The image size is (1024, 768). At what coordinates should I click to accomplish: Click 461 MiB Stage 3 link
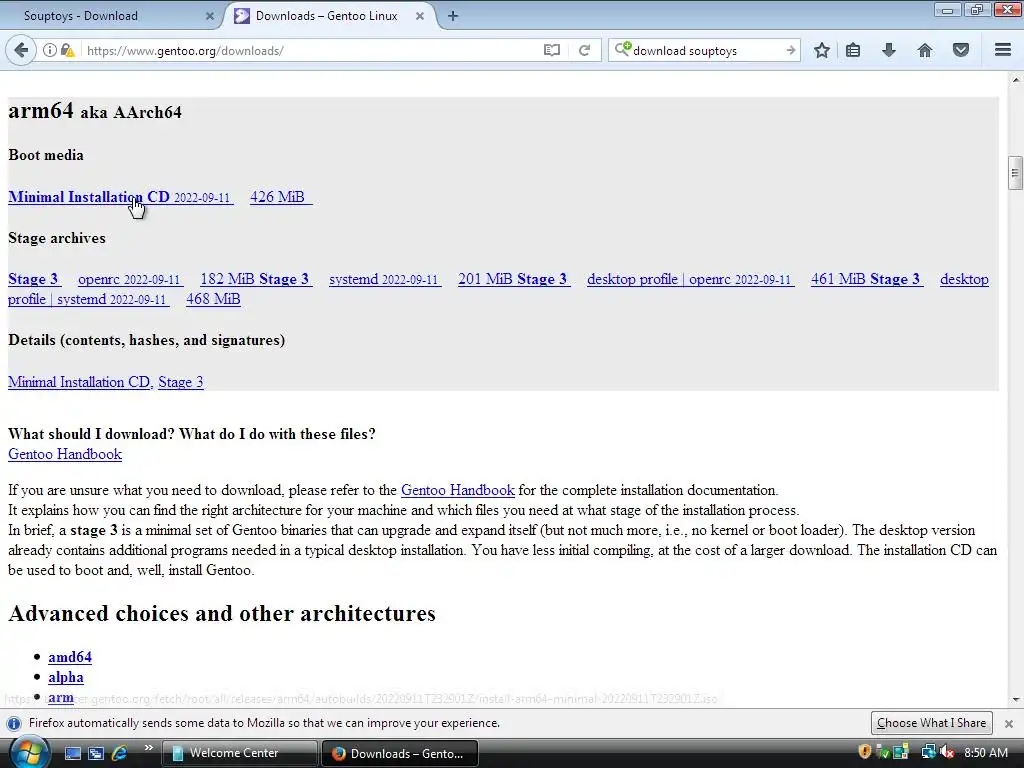tap(867, 279)
